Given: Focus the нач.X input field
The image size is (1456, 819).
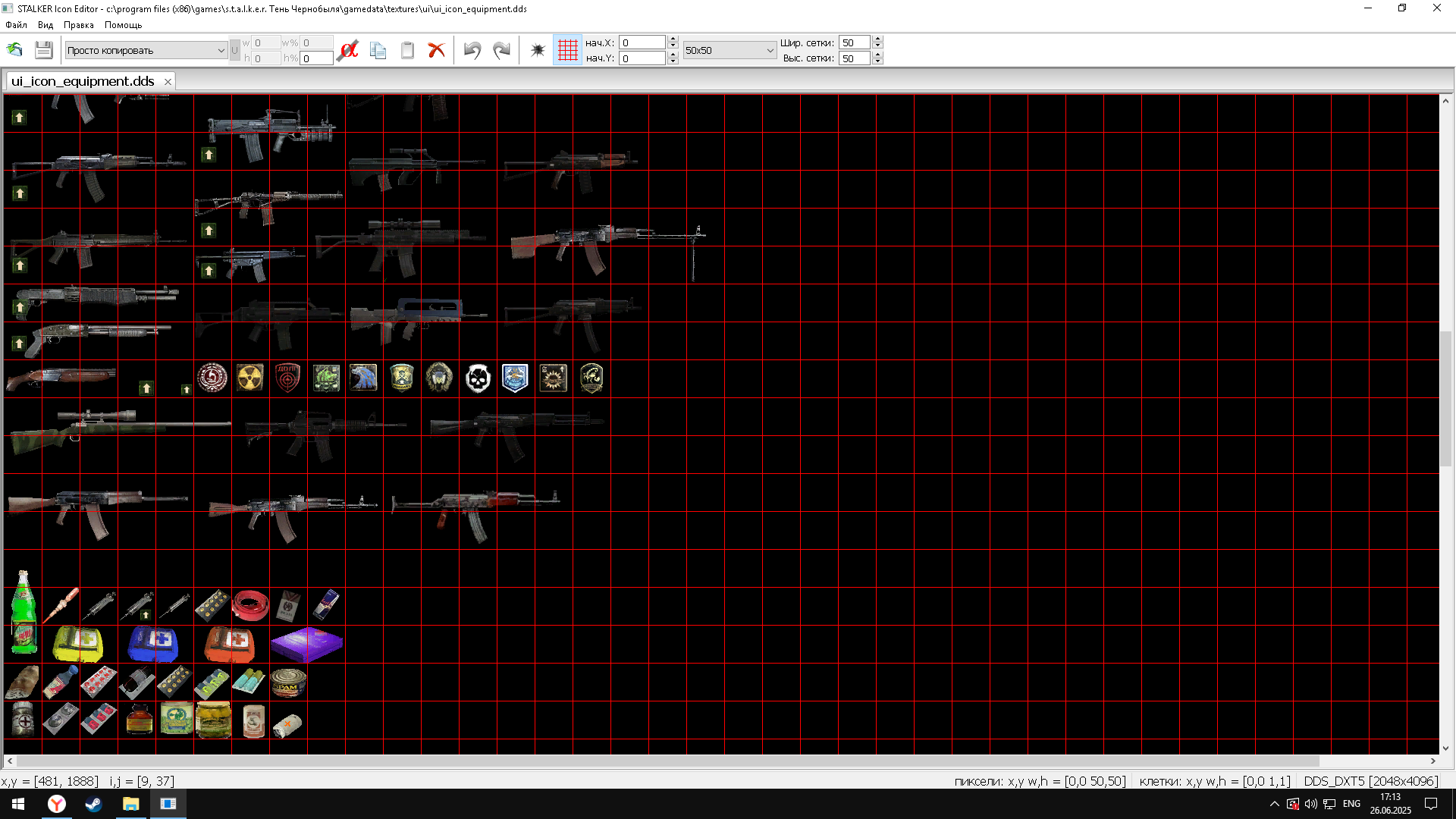Looking at the screenshot, I should (x=642, y=42).
